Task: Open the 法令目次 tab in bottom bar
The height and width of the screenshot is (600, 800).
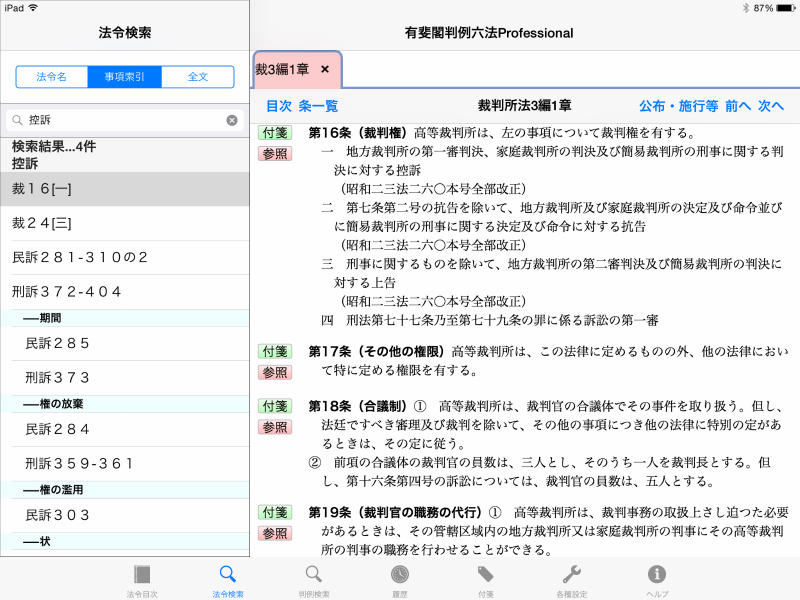Action: (142, 581)
